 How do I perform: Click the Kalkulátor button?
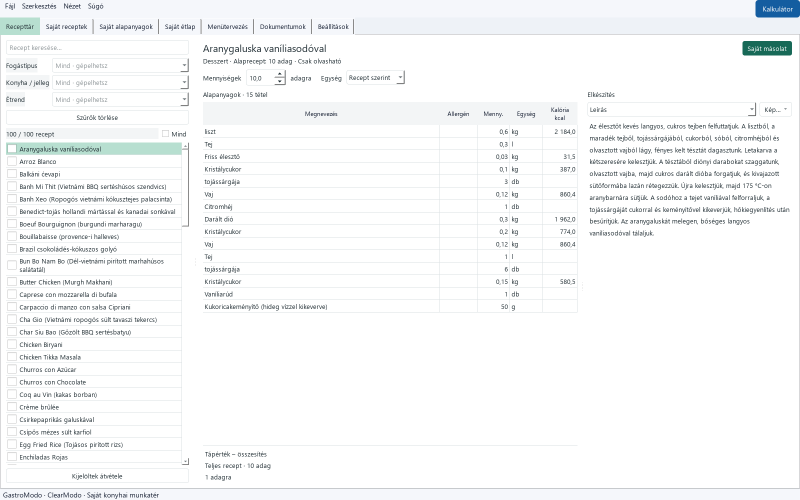click(777, 9)
